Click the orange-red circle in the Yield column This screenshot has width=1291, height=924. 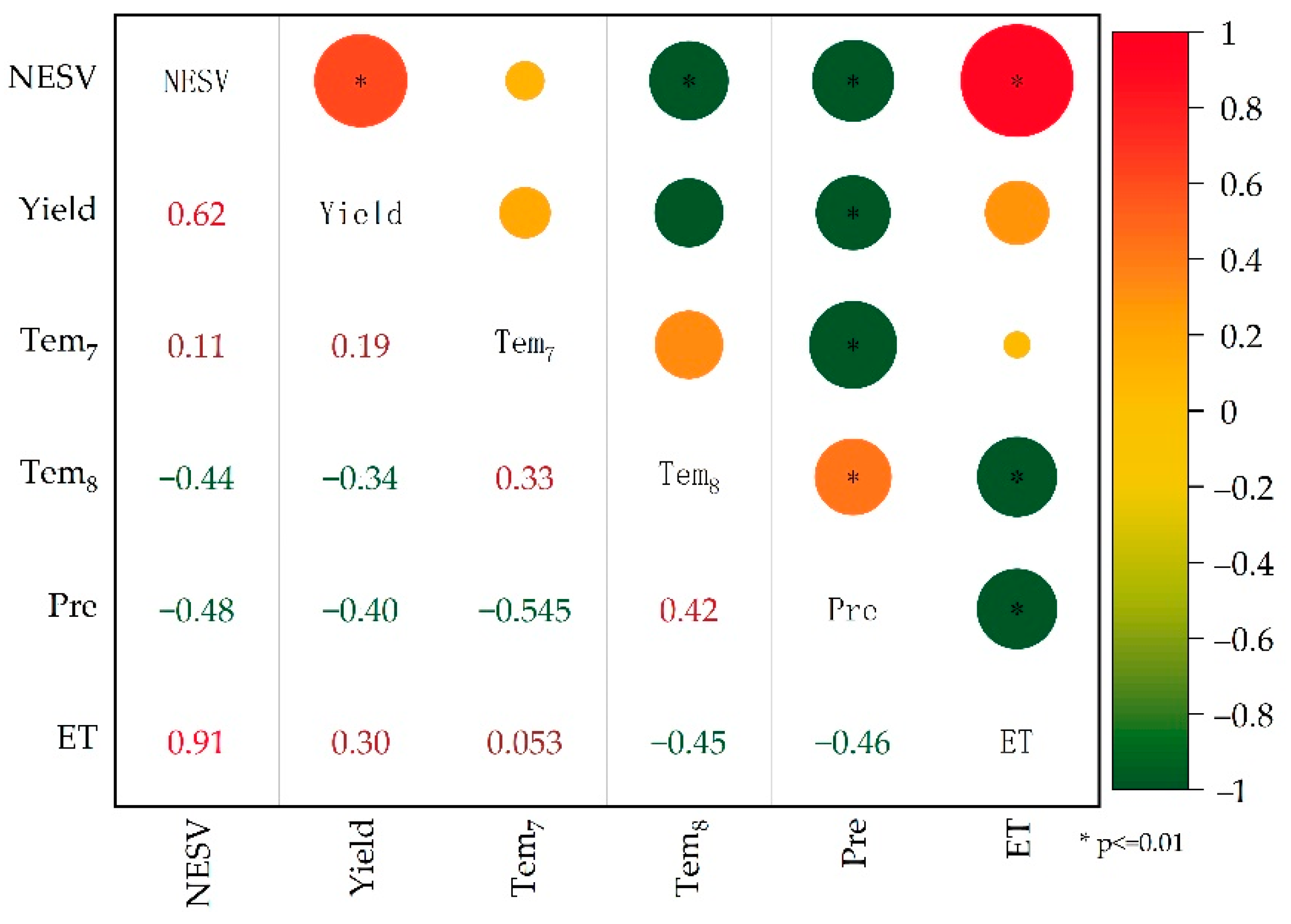(361, 81)
